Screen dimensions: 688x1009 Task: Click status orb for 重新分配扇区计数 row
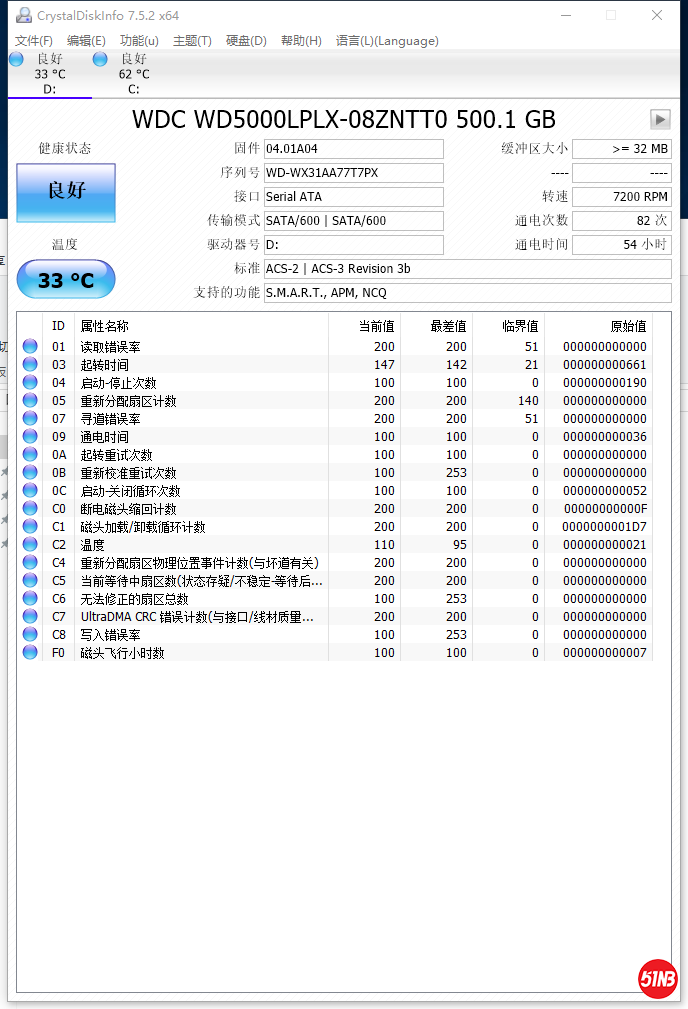[30, 401]
